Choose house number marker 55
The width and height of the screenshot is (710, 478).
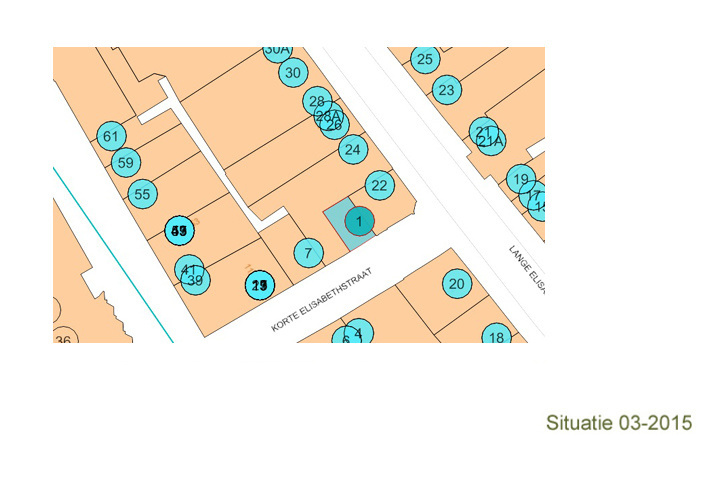pyautogui.click(x=143, y=194)
